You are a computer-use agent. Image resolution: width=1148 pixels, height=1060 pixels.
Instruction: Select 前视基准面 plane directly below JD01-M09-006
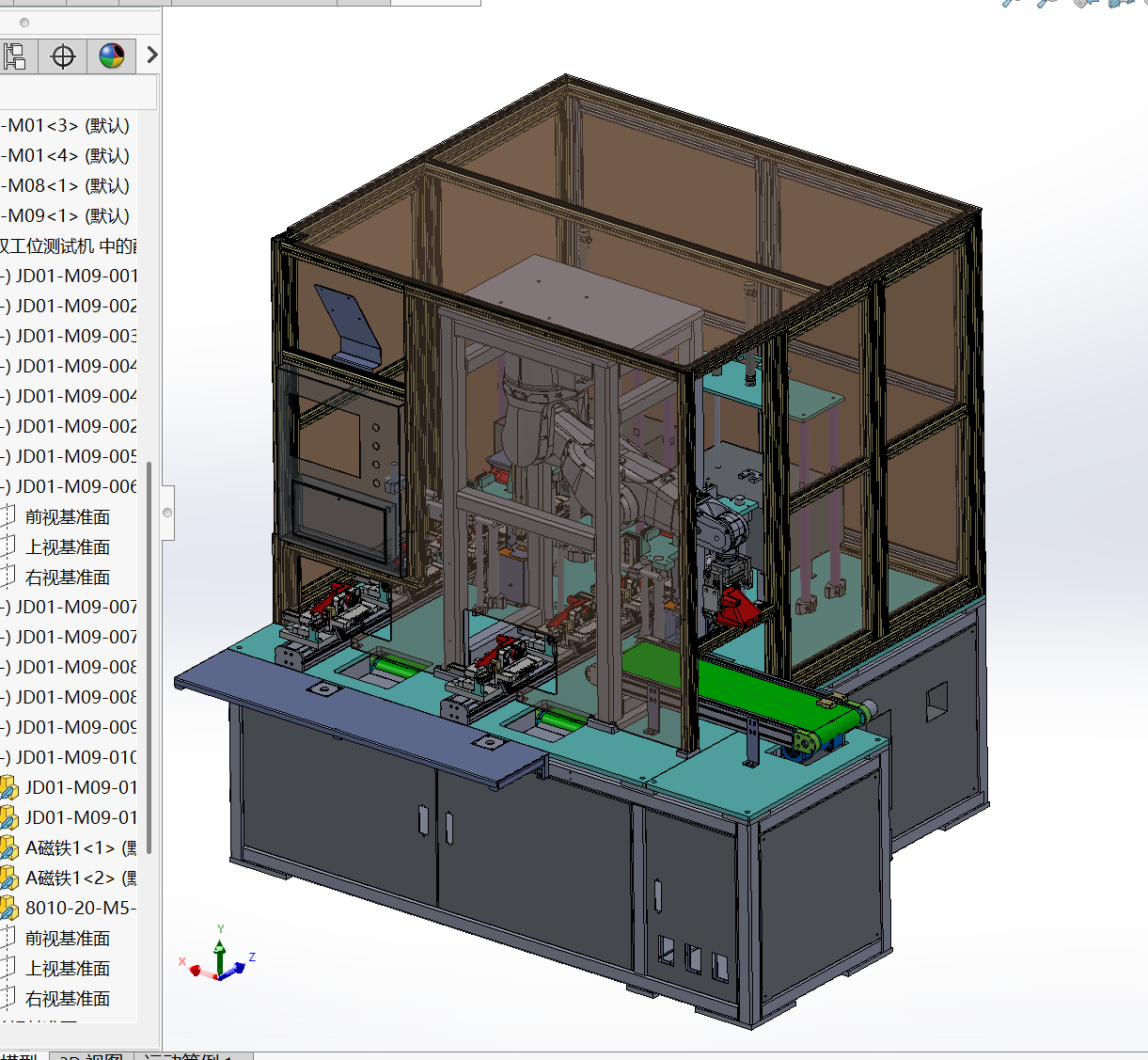pos(68,517)
